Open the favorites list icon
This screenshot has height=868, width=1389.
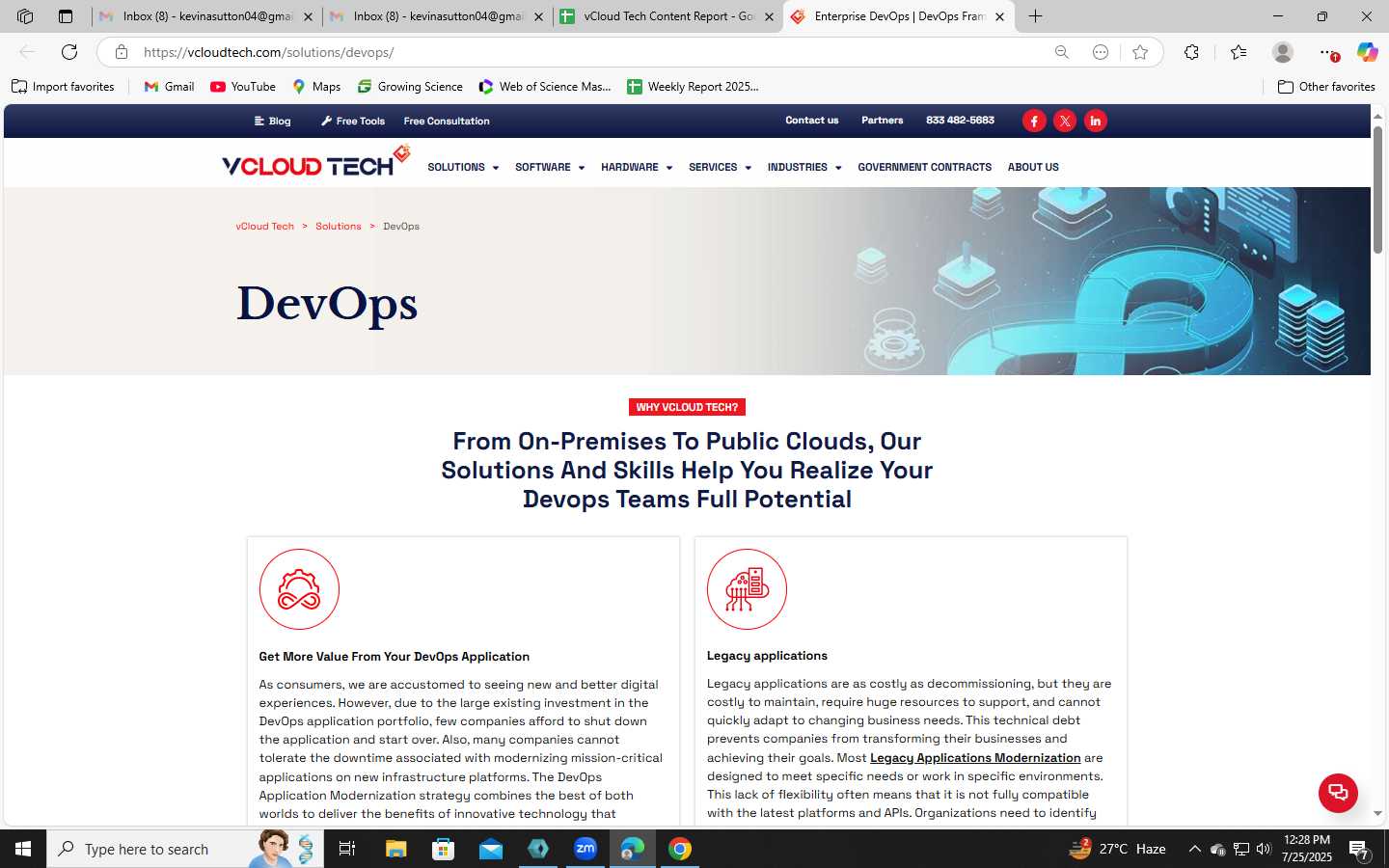[1239, 52]
